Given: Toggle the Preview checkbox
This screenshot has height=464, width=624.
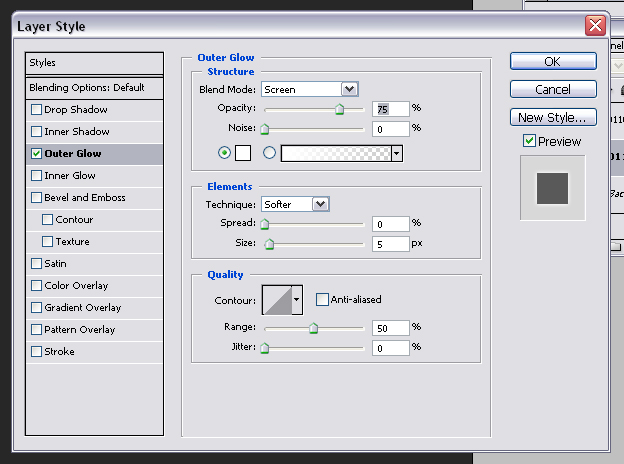Looking at the screenshot, I should click(x=529, y=141).
